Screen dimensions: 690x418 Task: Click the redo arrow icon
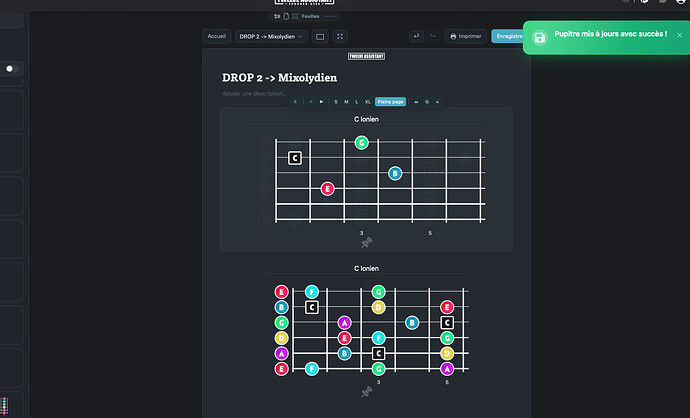point(433,36)
